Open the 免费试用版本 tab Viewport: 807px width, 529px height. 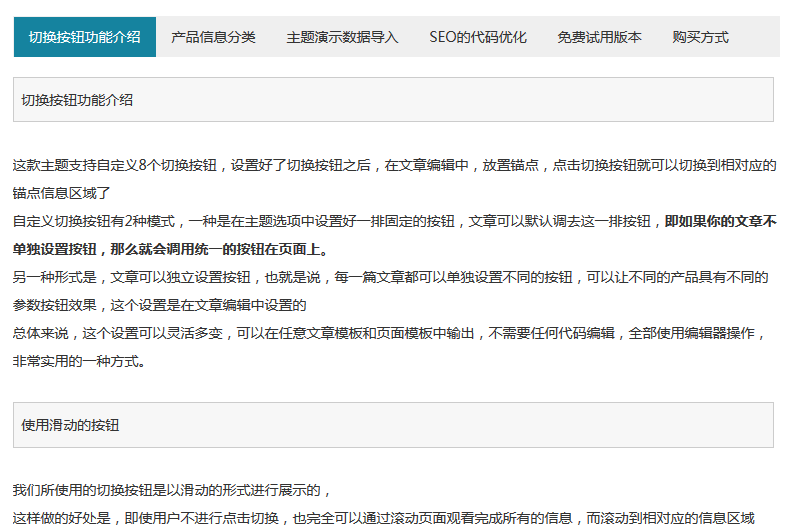coord(599,37)
